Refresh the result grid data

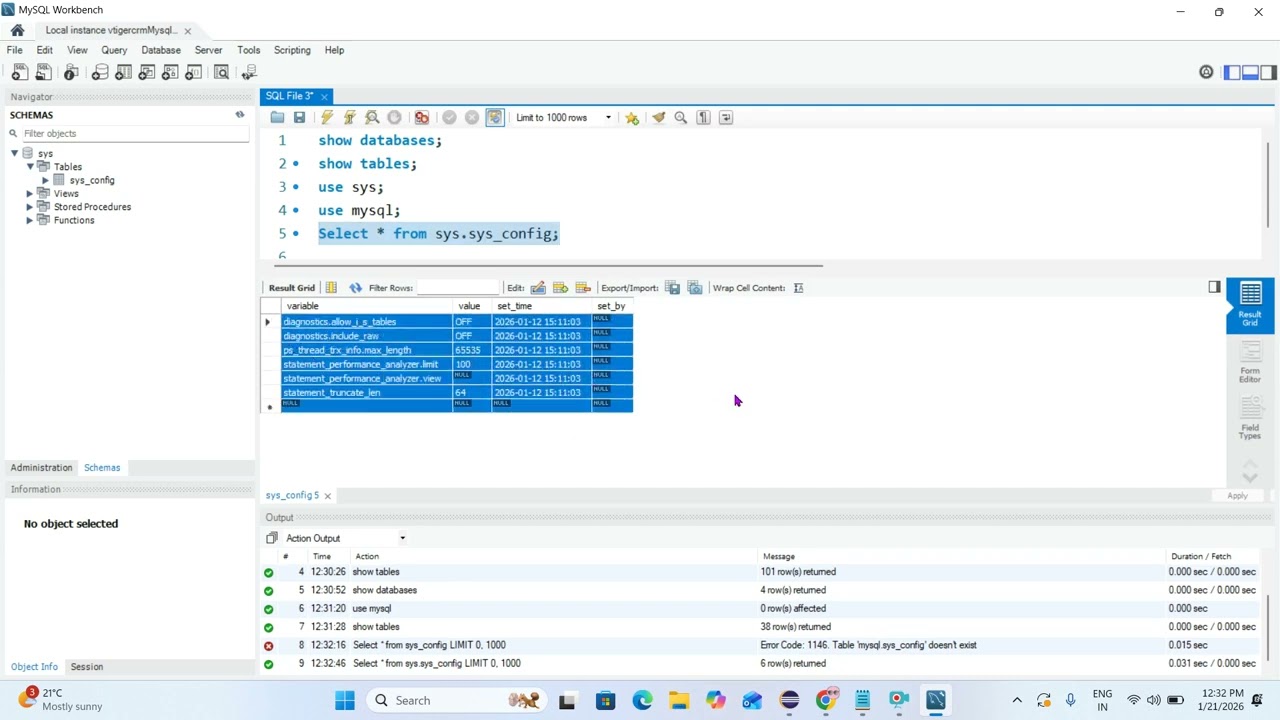tap(355, 288)
